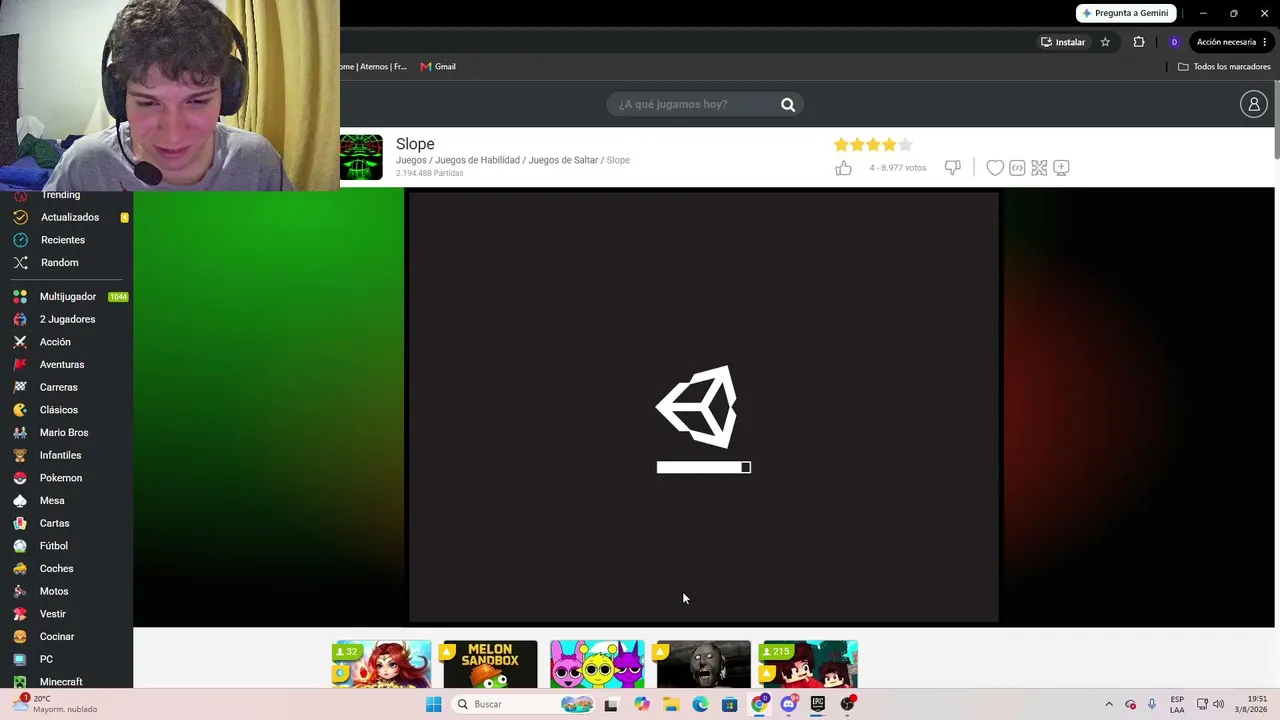Add Slope to favorites with the heart
The width and height of the screenshot is (1280, 720).
(x=995, y=168)
